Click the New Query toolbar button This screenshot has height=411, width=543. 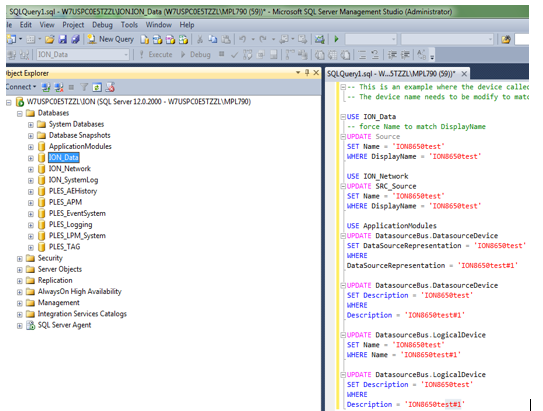click(x=110, y=39)
